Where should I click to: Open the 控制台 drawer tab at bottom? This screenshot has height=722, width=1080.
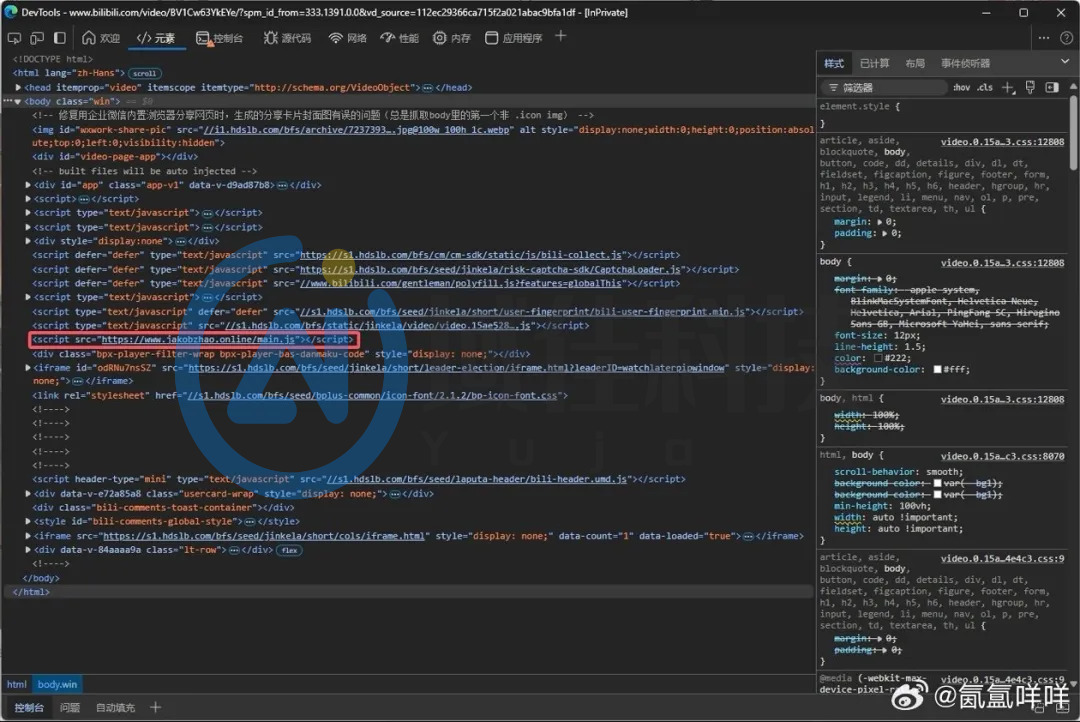pyautogui.click(x=29, y=708)
